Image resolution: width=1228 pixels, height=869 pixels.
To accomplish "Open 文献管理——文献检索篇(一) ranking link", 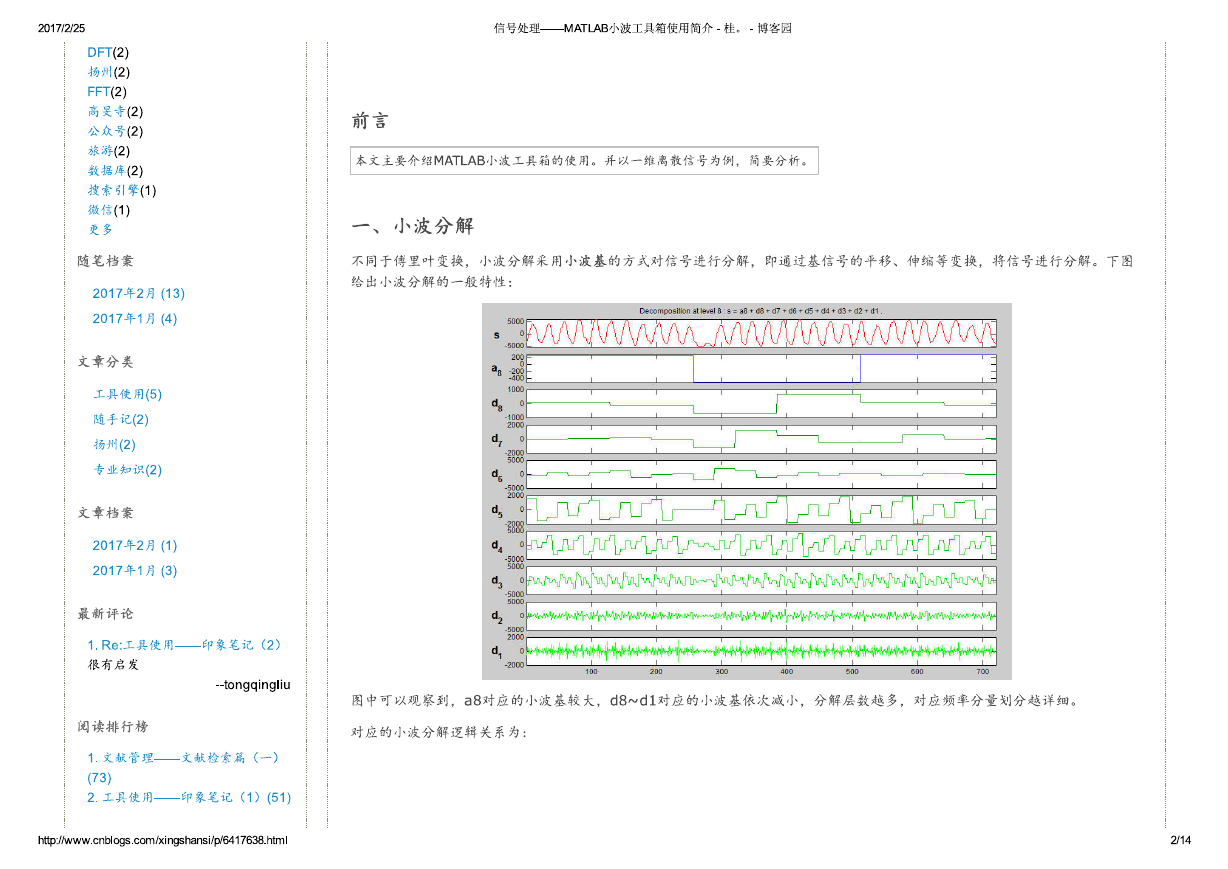I will point(184,767).
